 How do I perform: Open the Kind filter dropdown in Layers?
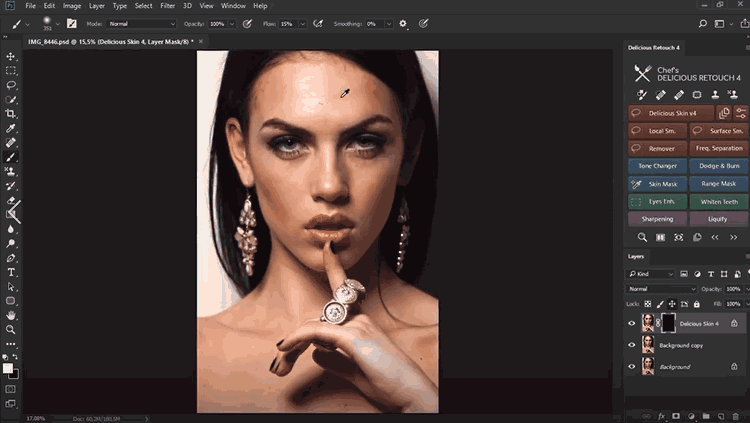(648, 274)
